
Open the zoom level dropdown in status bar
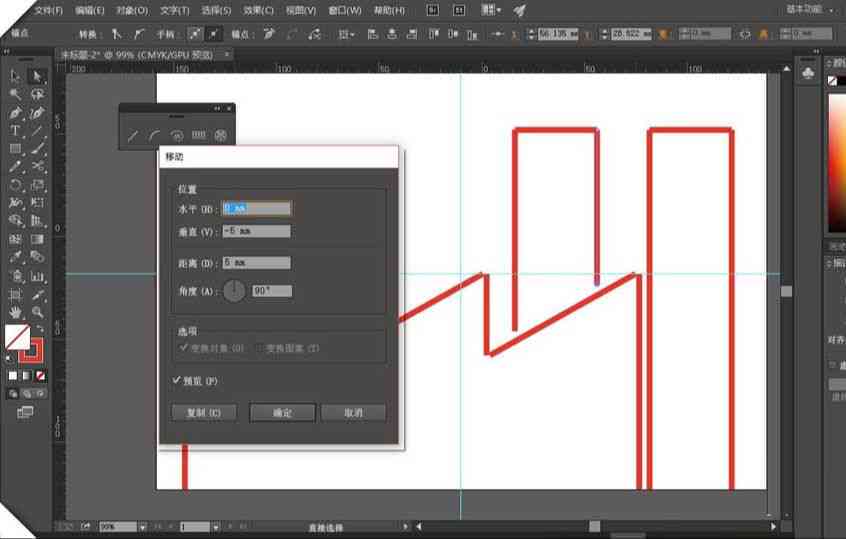143,527
